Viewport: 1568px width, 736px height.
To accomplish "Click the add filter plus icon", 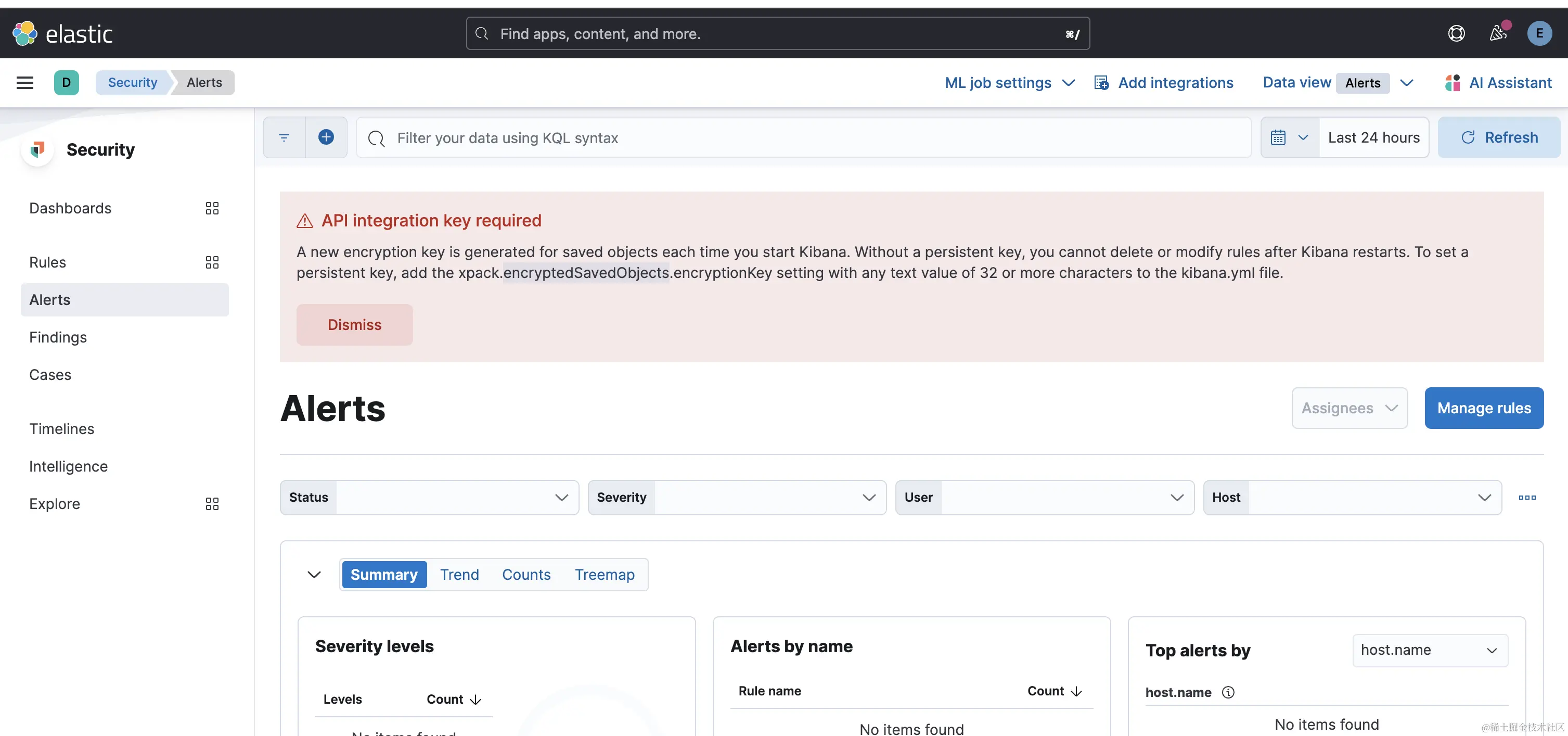I will click(326, 137).
